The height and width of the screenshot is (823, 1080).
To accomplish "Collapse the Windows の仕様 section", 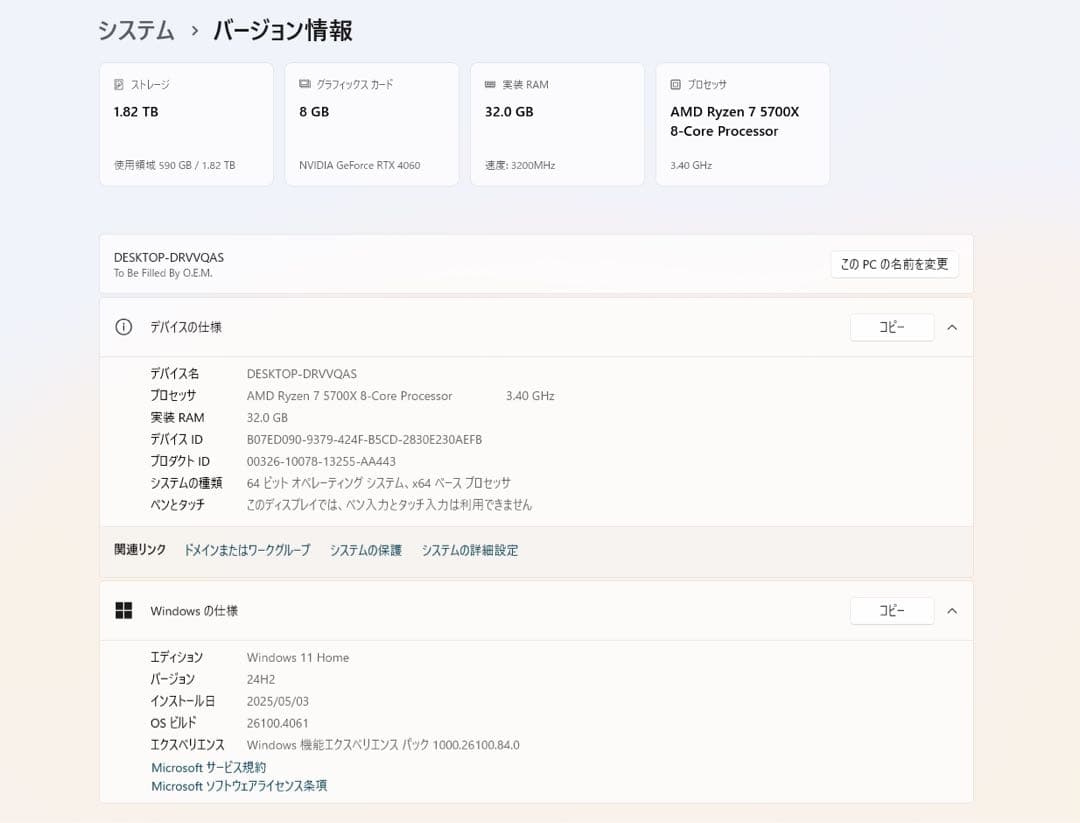I will tap(951, 610).
